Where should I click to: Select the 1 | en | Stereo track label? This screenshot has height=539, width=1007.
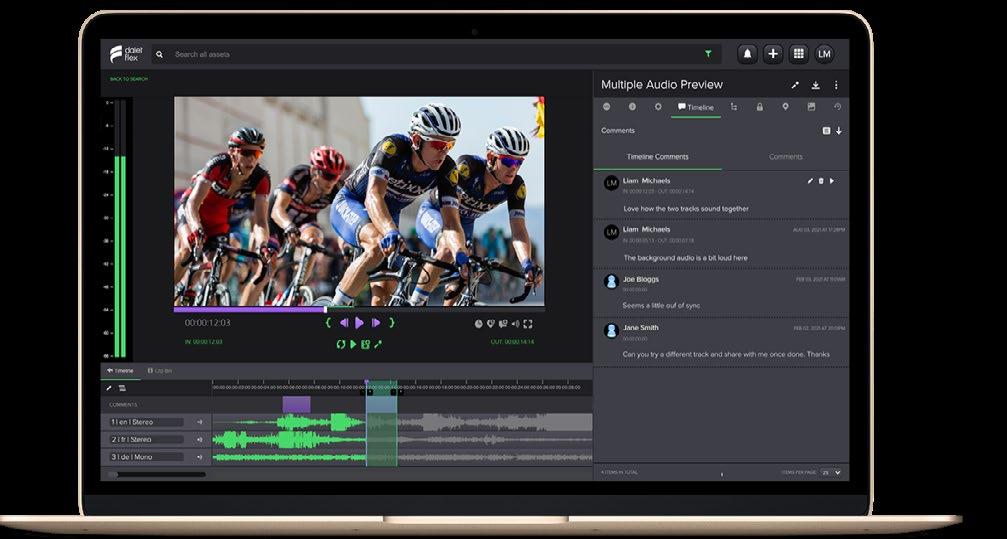point(146,422)
